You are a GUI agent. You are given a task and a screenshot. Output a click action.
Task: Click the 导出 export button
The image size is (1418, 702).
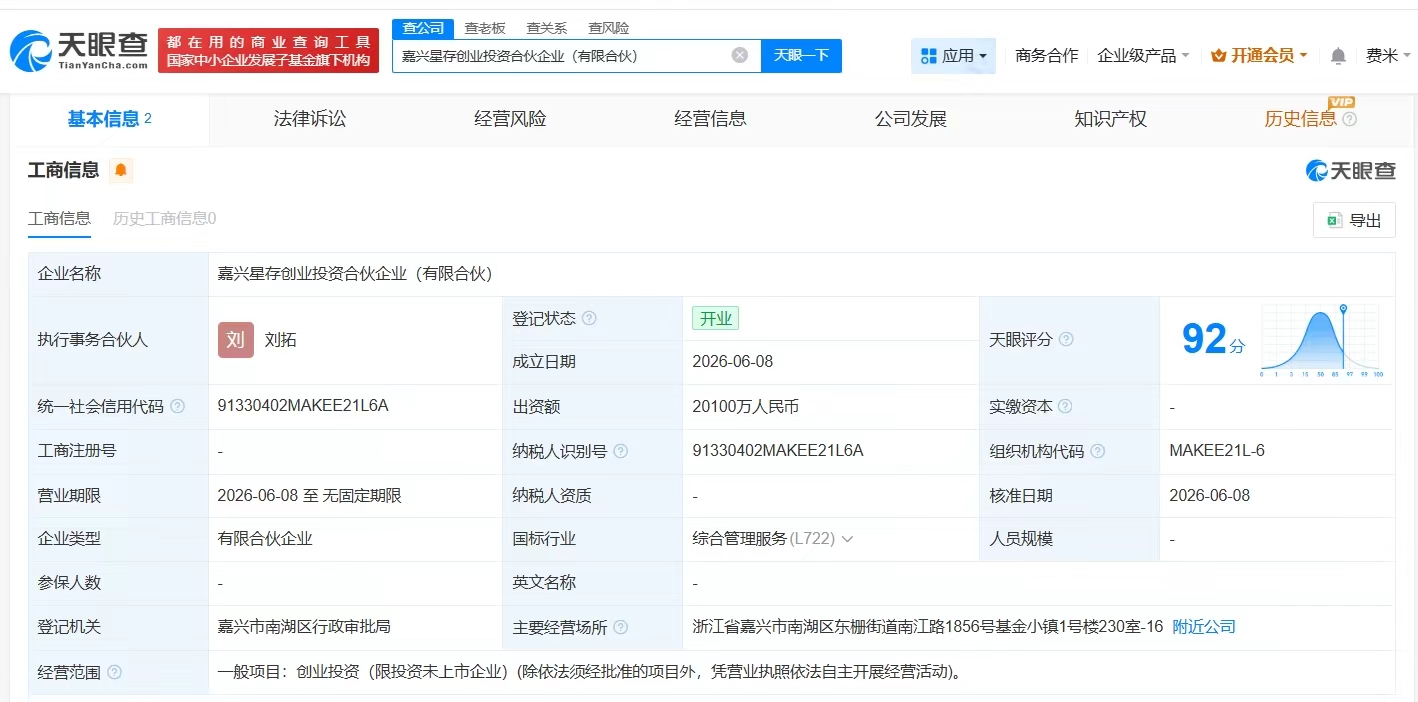point(1354,220)
